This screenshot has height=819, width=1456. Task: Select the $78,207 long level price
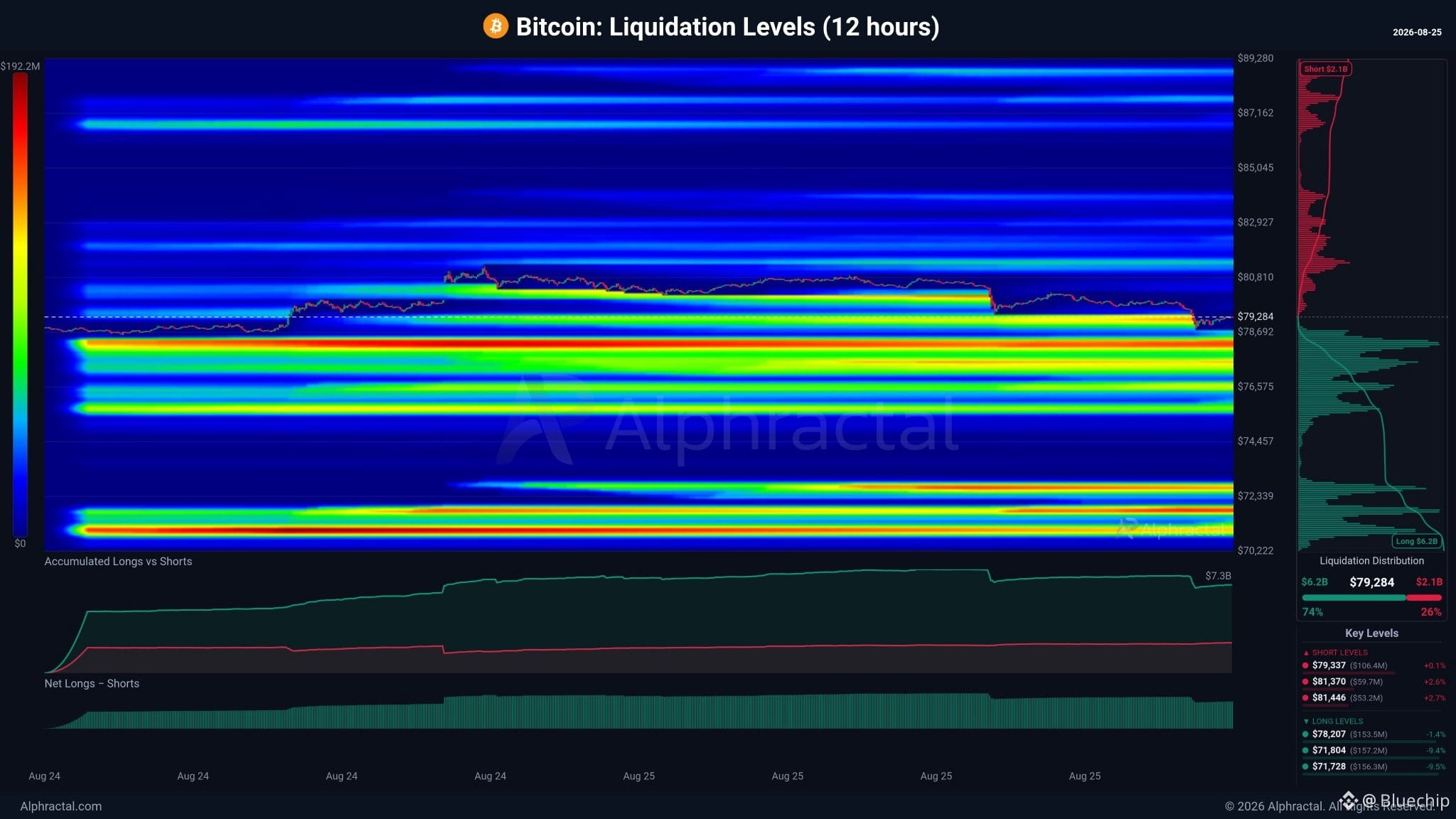[x=1329, y=734]
